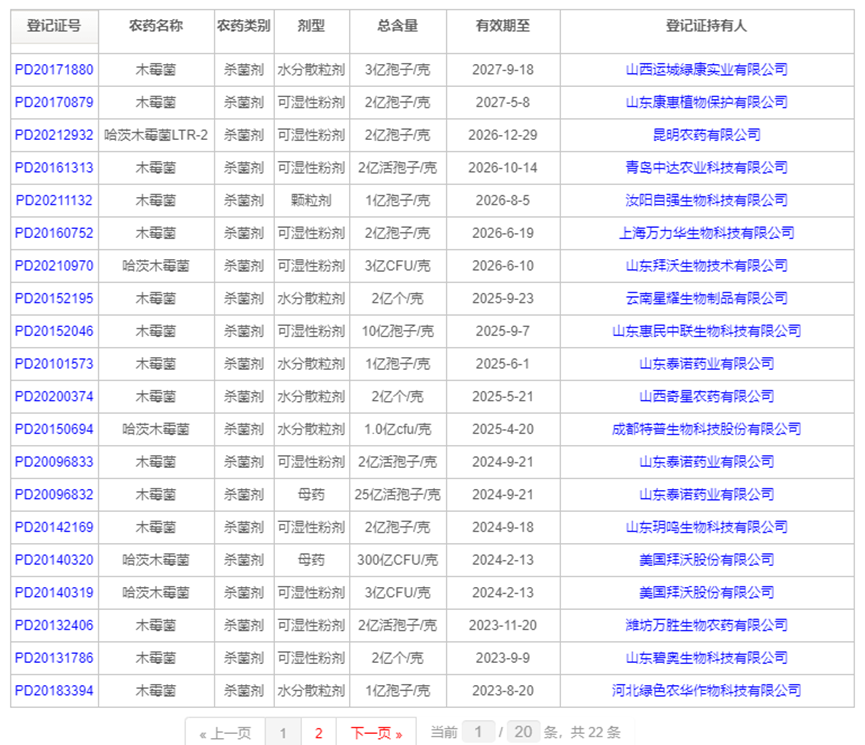Click the PD20150694 registration number
Viewport: 865px width, 745px height.
(x=54, y=429)
